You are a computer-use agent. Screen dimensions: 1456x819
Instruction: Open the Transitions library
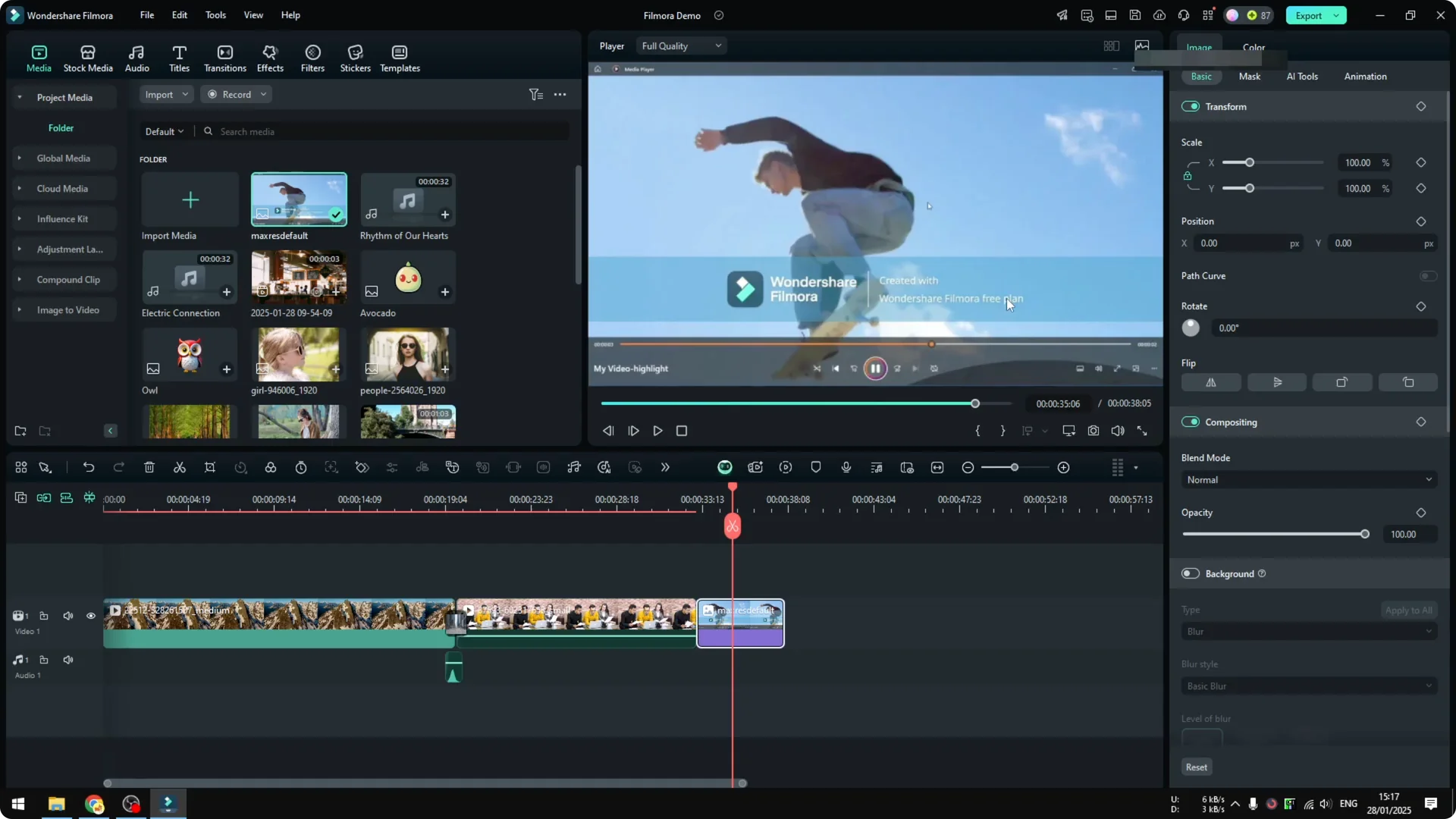[225, 58]
